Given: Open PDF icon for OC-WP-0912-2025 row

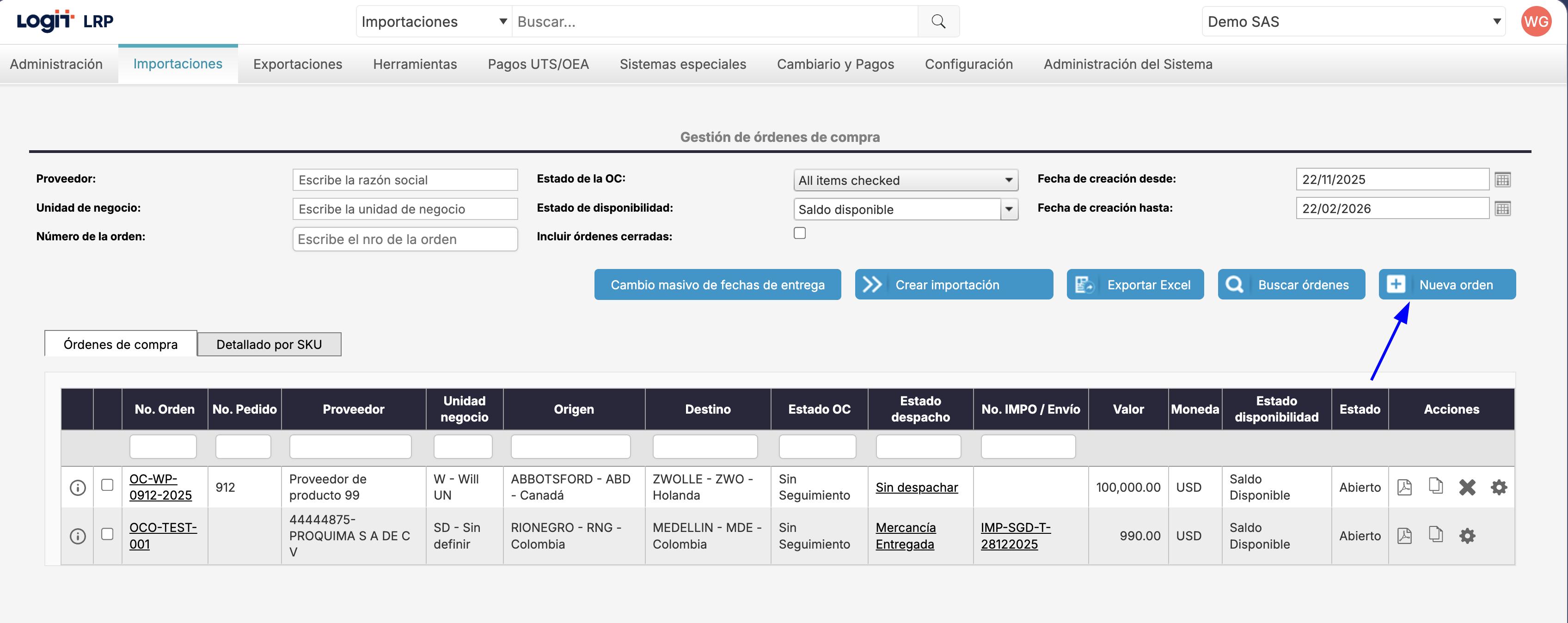Looking at the screenshot, I should click(1404, 487).
